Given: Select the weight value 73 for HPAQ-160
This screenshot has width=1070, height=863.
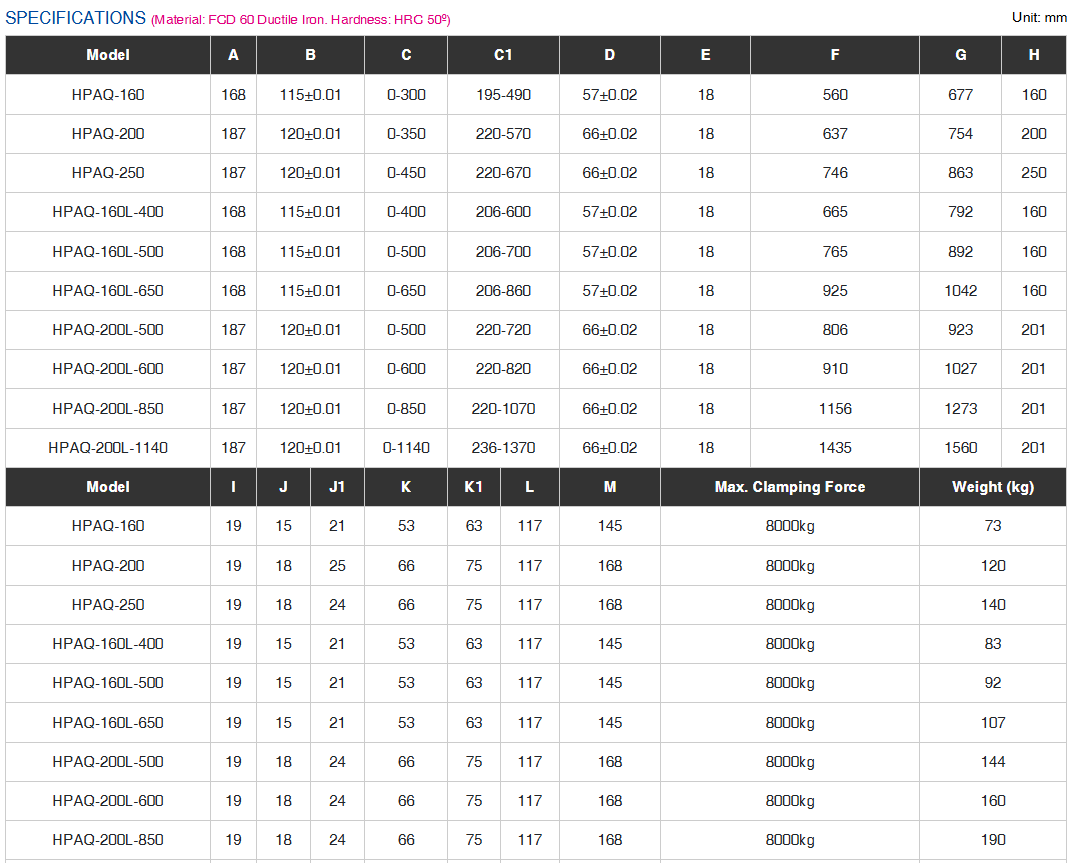Looking at the screenshot, I should pyautogui.click(x=992, y=526).
